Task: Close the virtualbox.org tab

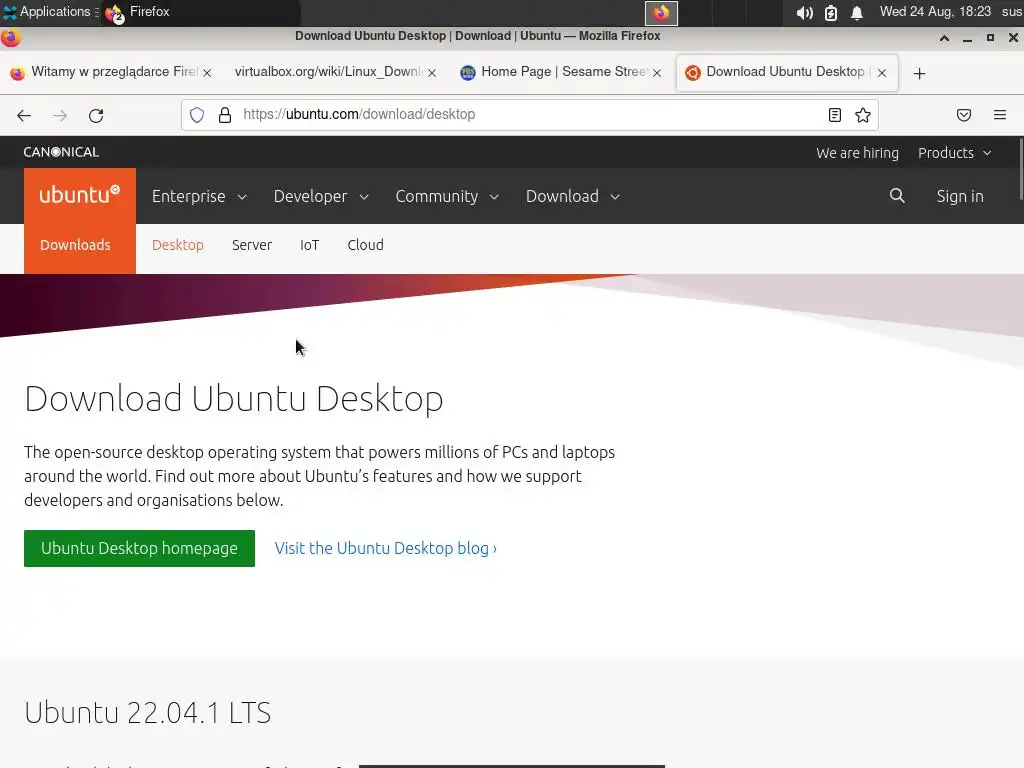Action: point(432,73)
